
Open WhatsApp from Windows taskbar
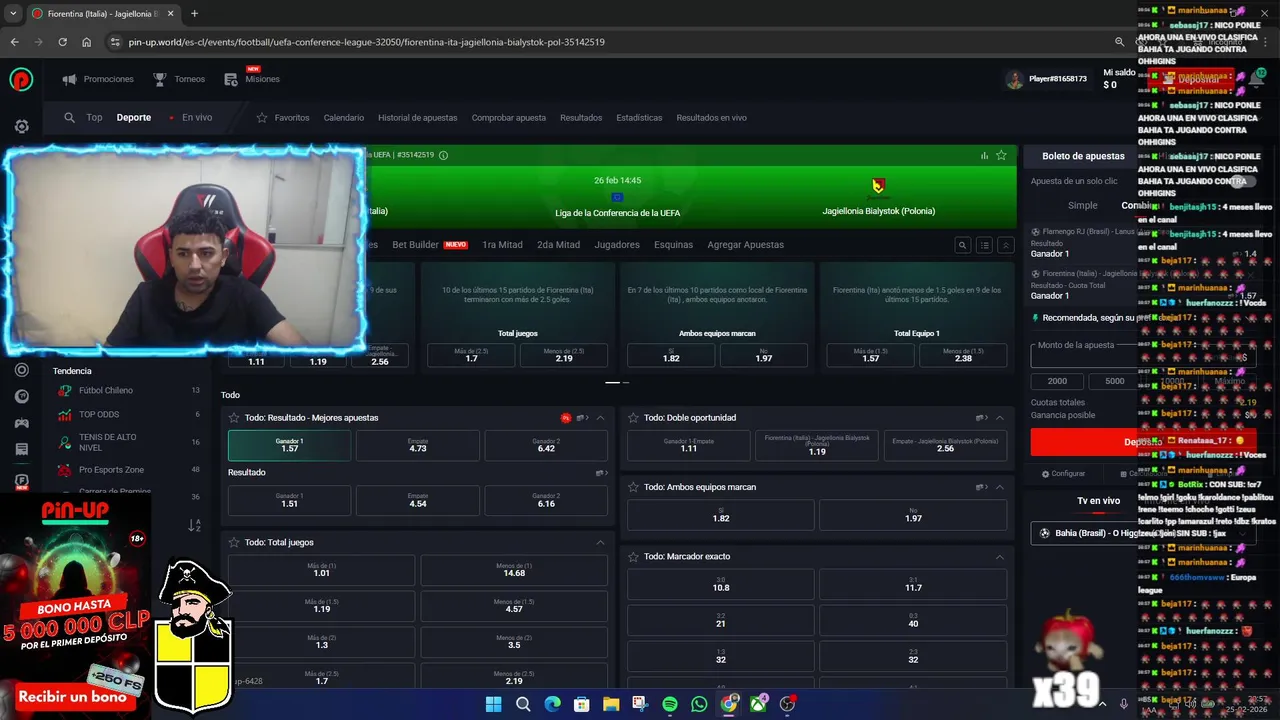pyautogui.click(x=699, y=704)
